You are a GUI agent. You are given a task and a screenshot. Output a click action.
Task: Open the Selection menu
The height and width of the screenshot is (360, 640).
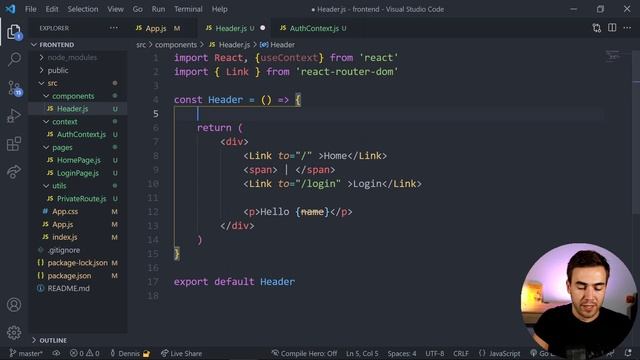point(83,9)
